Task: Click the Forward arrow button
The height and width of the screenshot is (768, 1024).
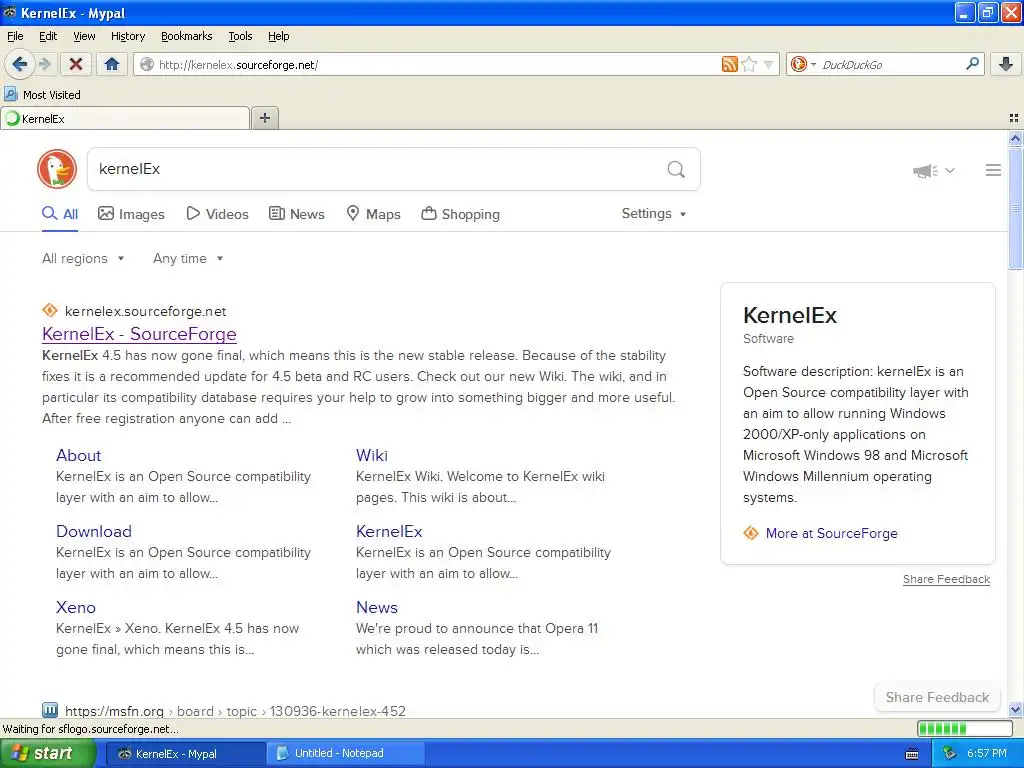Action: click(x=44, y=64)
